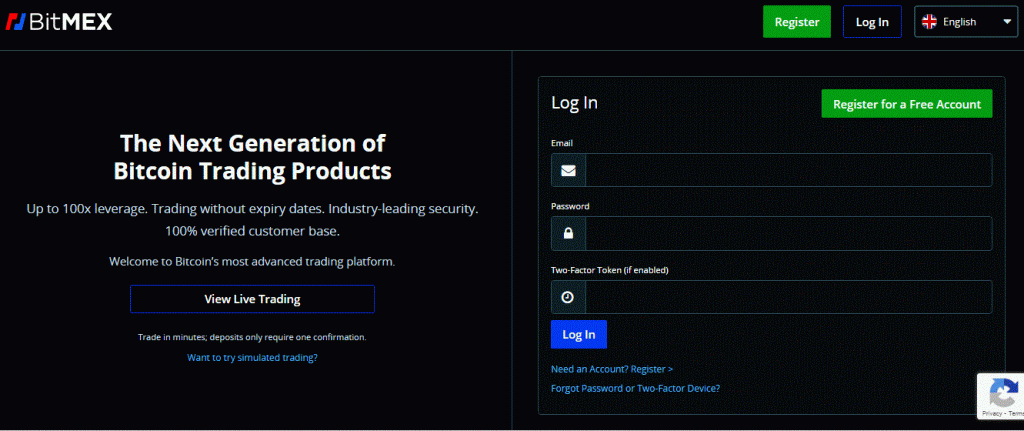Open Forgot Password or Two-Factor Device link

(635, 388)
